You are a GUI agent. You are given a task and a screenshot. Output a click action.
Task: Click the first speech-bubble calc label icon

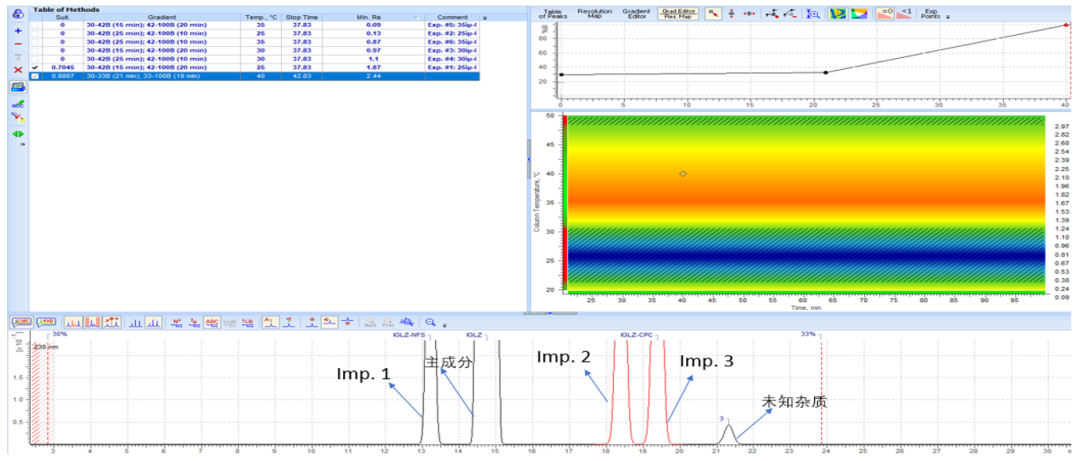point(22,322)
